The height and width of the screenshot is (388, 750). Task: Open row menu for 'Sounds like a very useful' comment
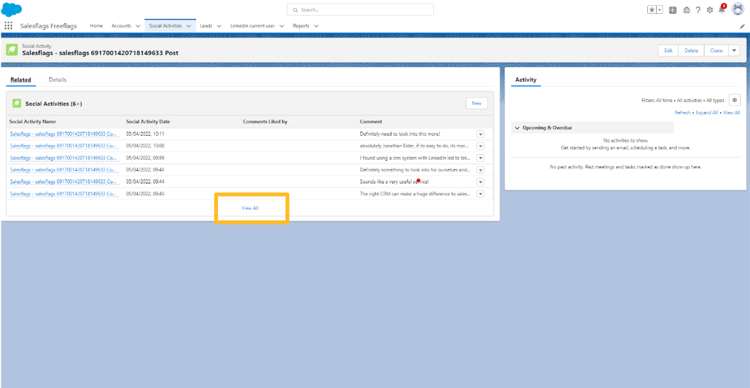coord(480,182)
